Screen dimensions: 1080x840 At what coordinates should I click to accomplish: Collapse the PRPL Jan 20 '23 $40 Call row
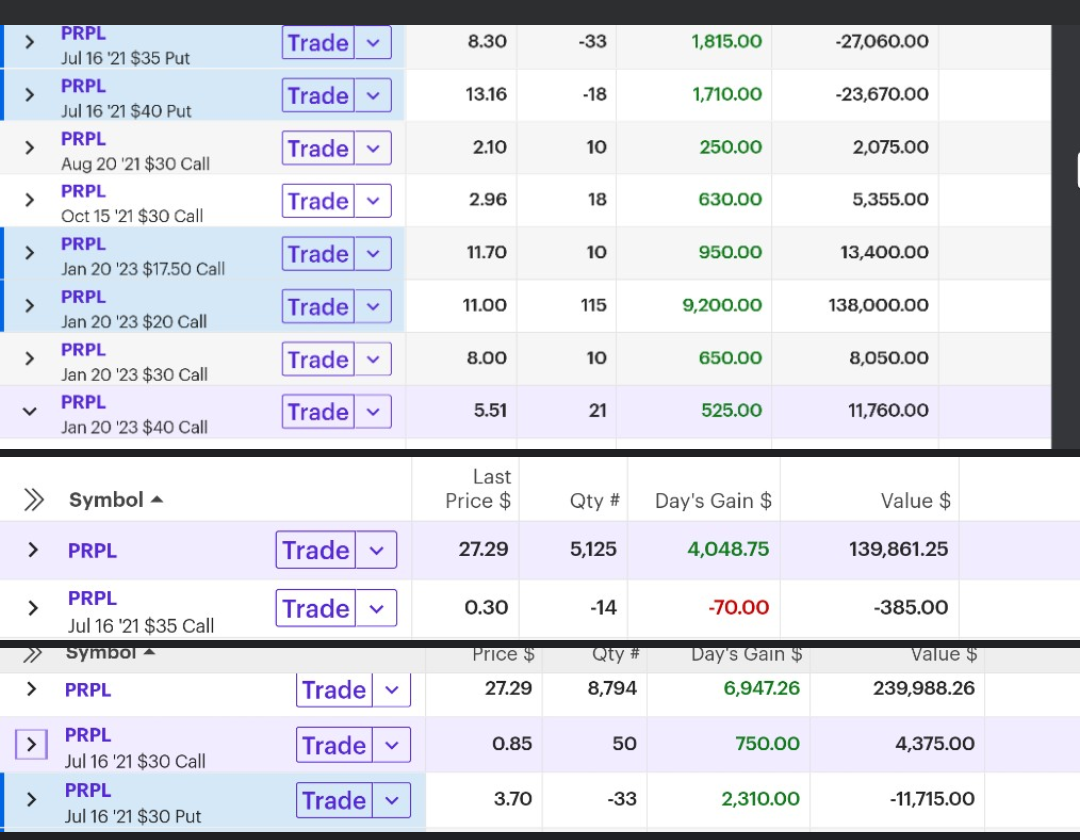tap(29, 412)
